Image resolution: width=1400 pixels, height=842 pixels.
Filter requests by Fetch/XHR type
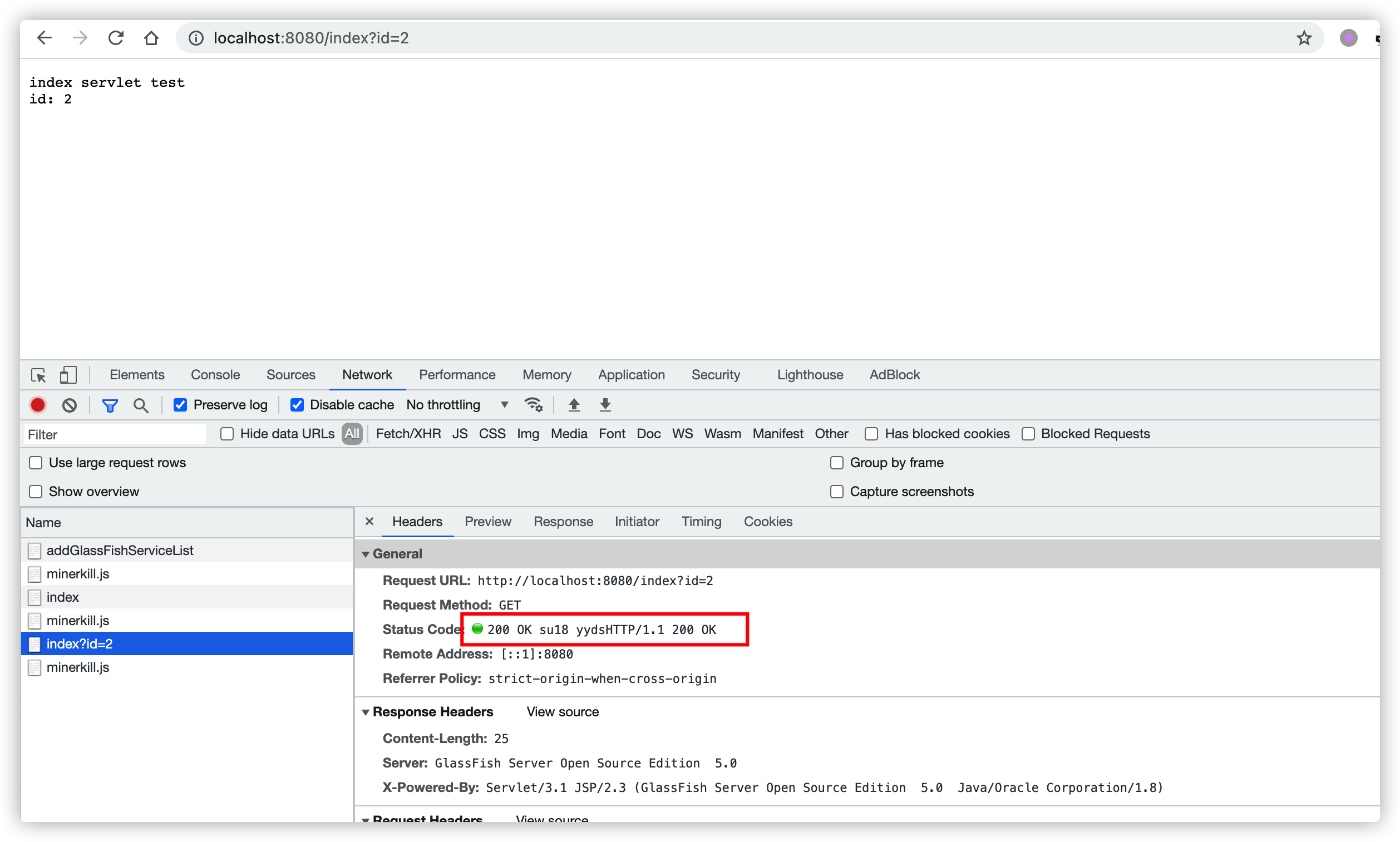click(x=408, y=434)
